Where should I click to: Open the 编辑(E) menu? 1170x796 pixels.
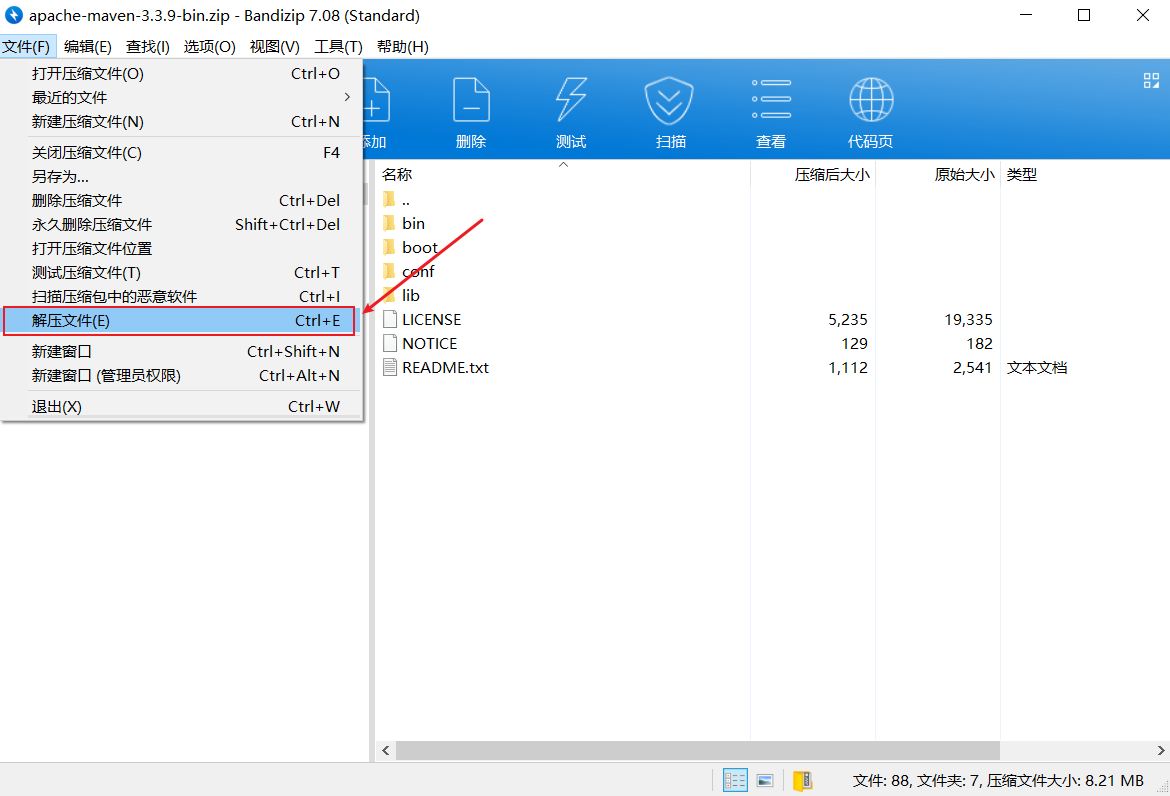point(87,46)
